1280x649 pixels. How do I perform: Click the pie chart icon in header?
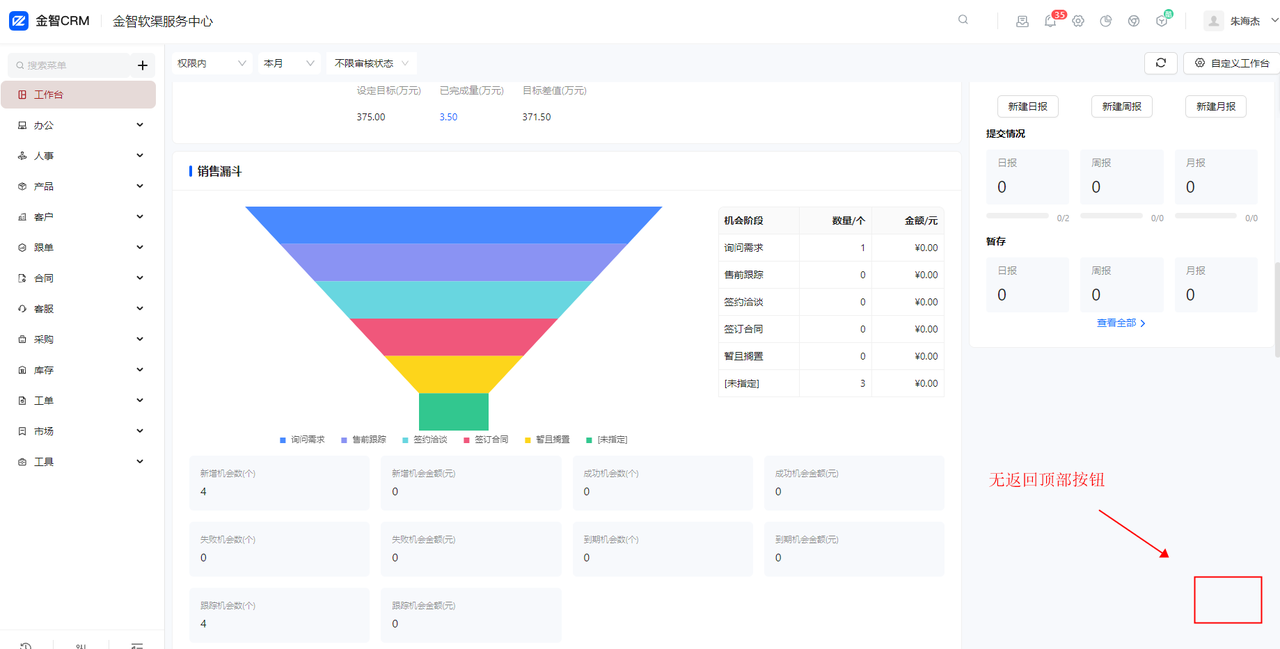pos(1106,21)
